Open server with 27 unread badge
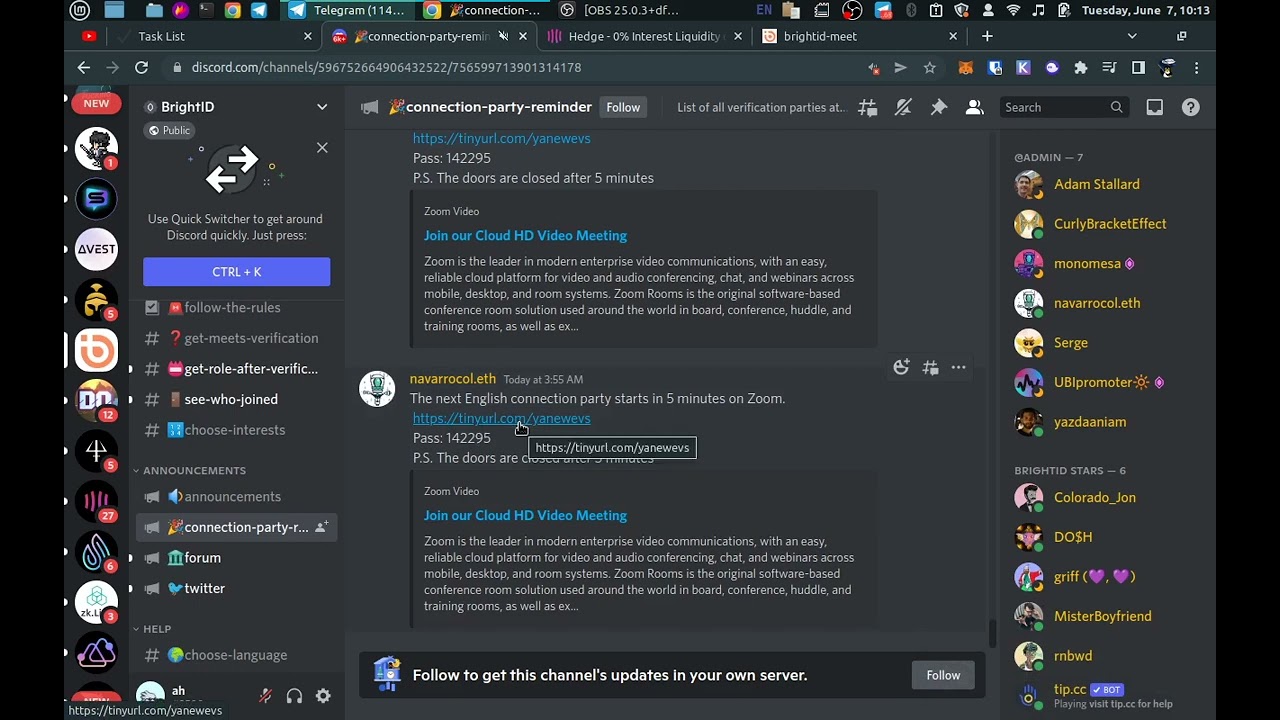 [96, 501]
